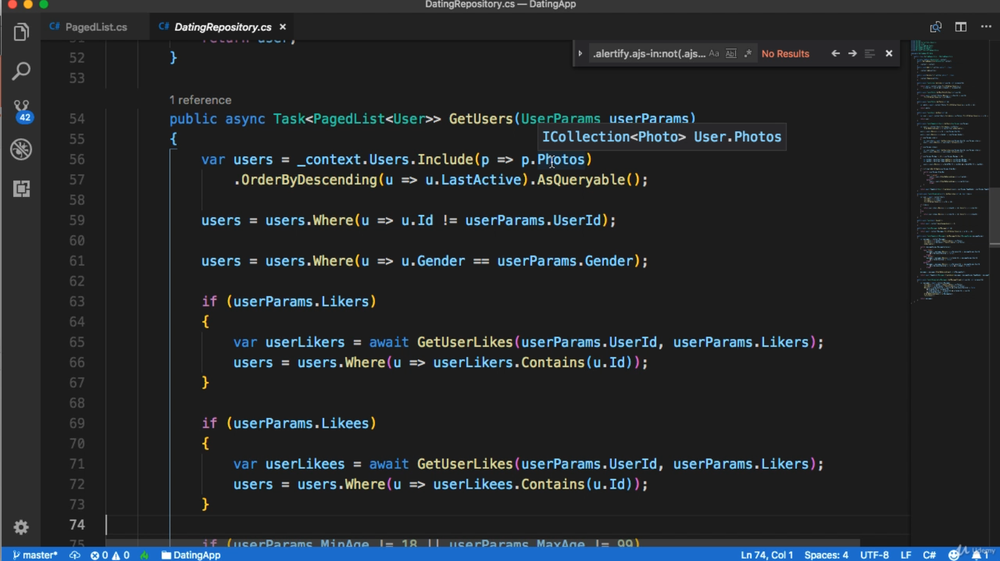Viewport: 1000px width, 561px height.
Task: Click the green flame icon in status bar
Action: coord(144,555)
